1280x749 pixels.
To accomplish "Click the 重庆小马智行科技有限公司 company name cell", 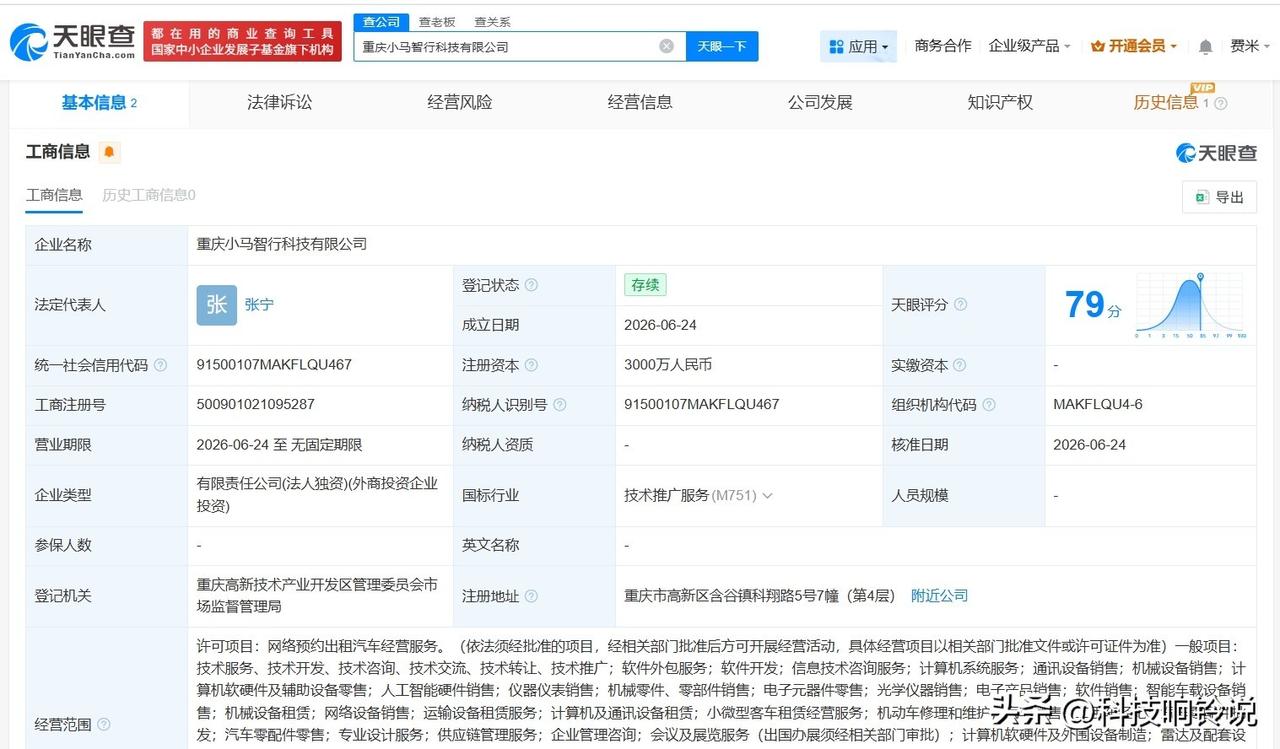I will click(x=282, y=244).
